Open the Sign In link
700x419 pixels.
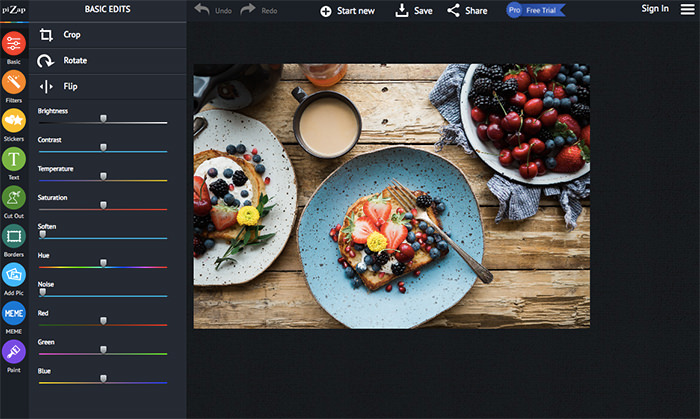point(655,9)
